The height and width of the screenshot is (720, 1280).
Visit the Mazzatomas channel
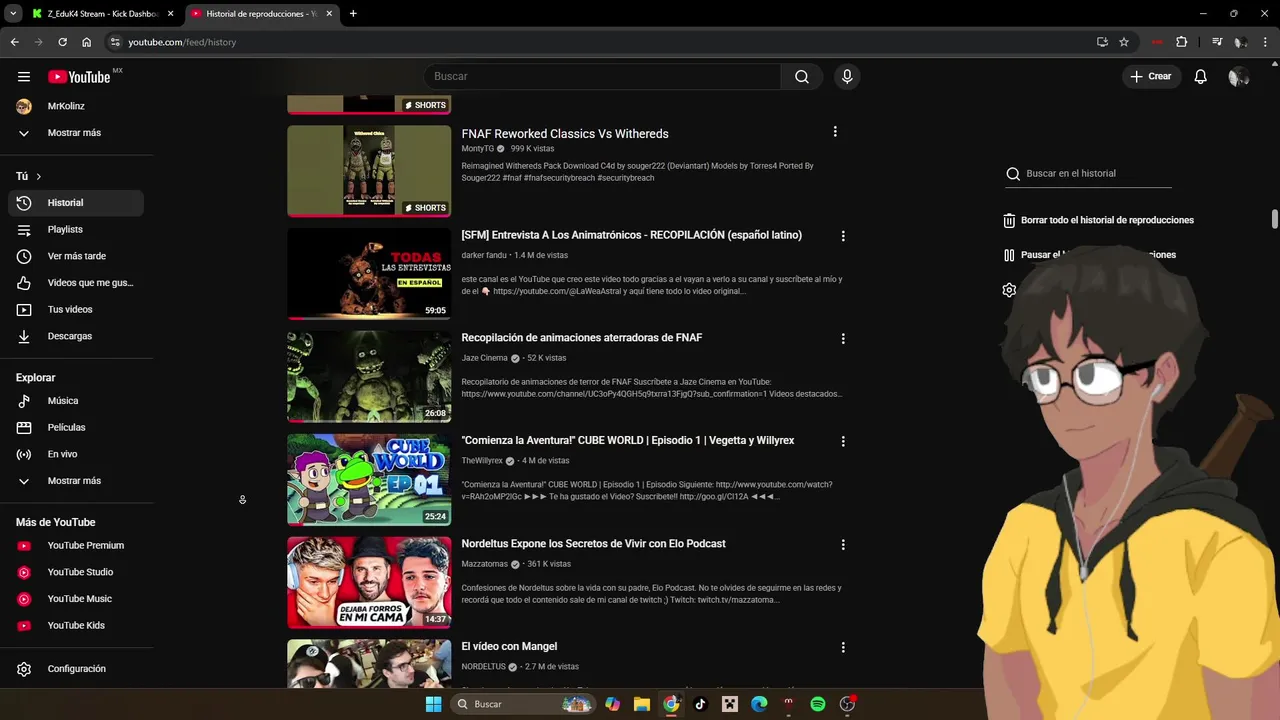click(x=485, y=564)
